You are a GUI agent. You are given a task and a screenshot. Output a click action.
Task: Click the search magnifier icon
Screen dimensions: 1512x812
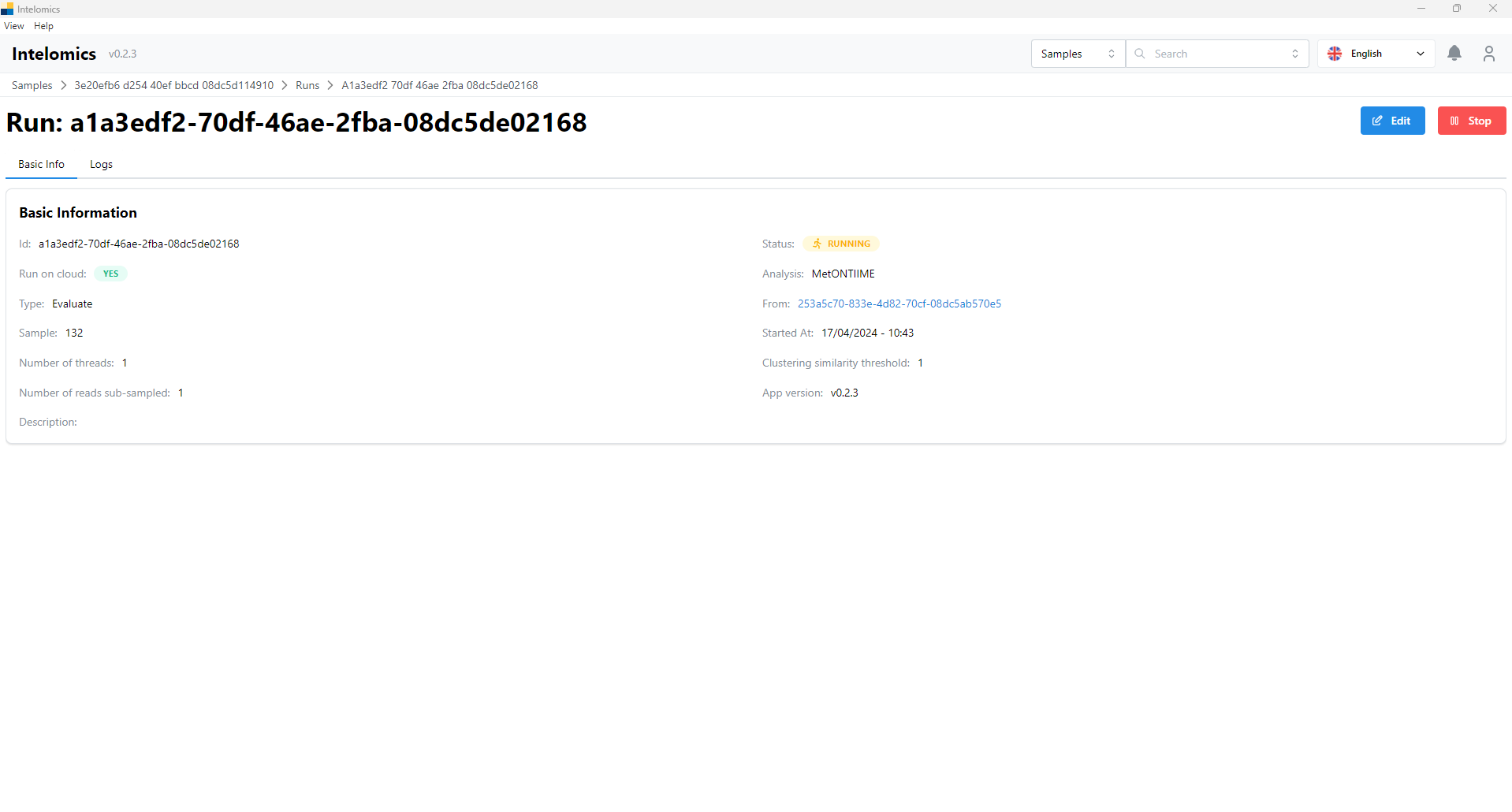[x=1139, y=54]
